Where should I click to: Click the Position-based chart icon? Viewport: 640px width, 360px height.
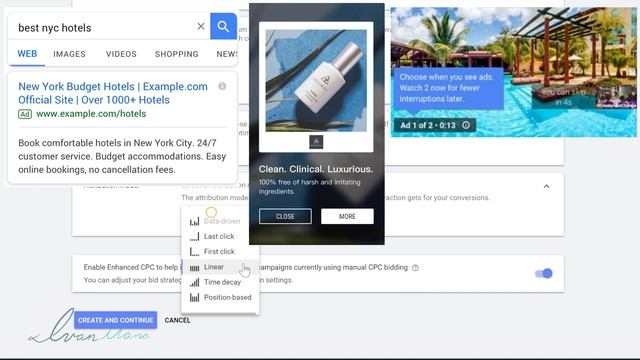pyautogui.click(x=194, y=297)
